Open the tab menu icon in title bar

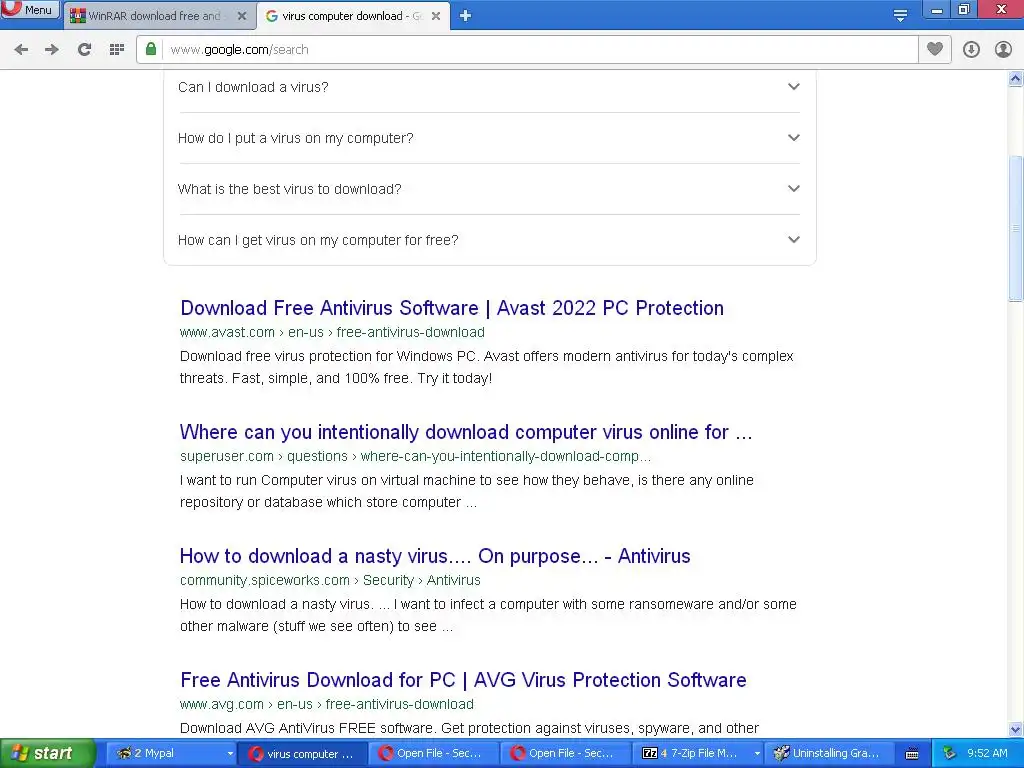tap(900, 16)
